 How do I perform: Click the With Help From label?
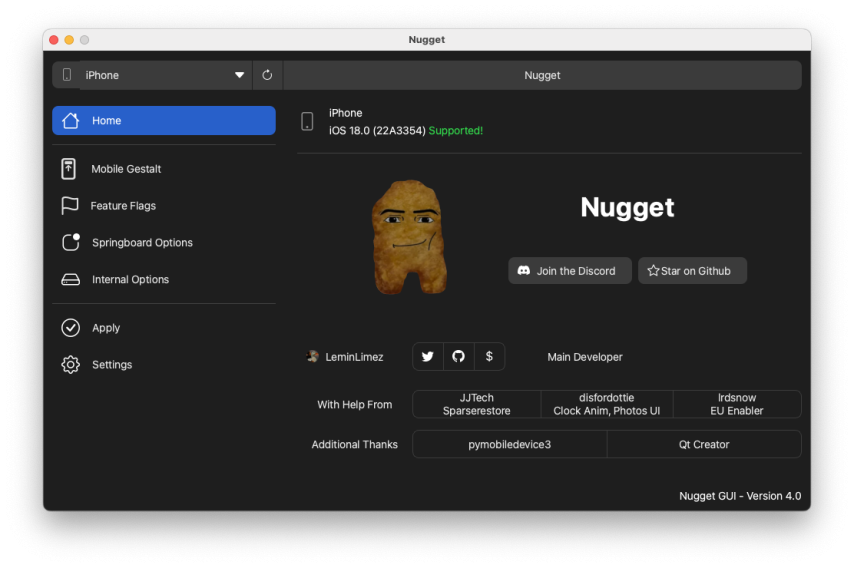click(x=355, y=405)
